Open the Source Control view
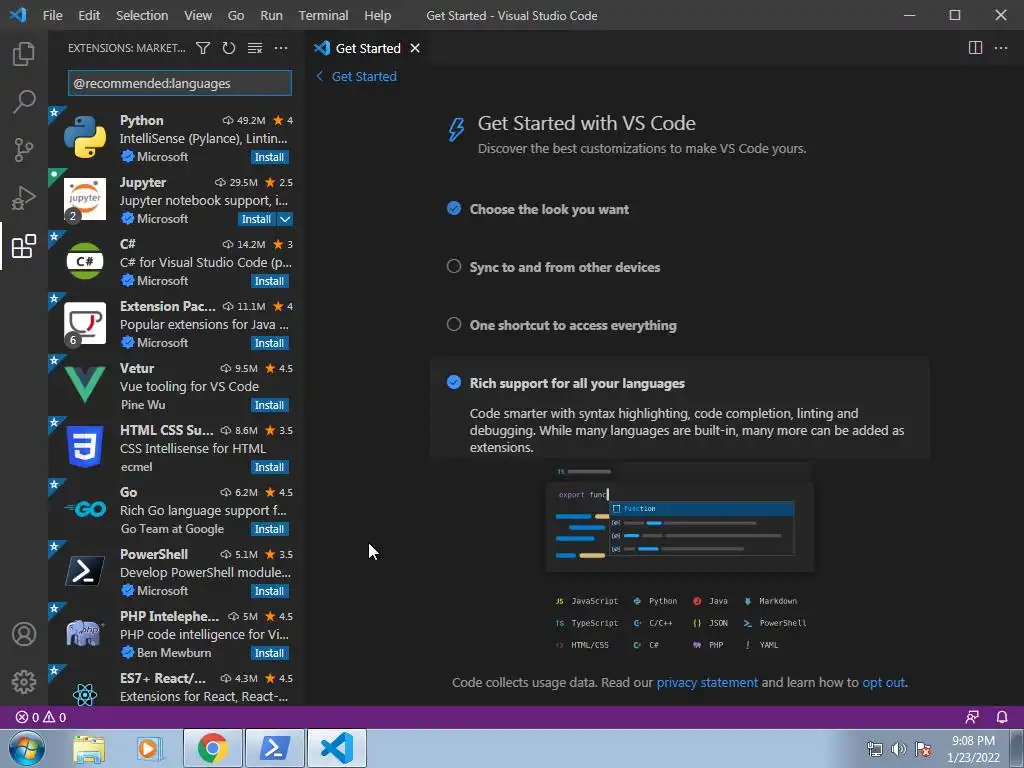Image resolution: width=1024 pixels, height=768 pixels. (24, 150)
